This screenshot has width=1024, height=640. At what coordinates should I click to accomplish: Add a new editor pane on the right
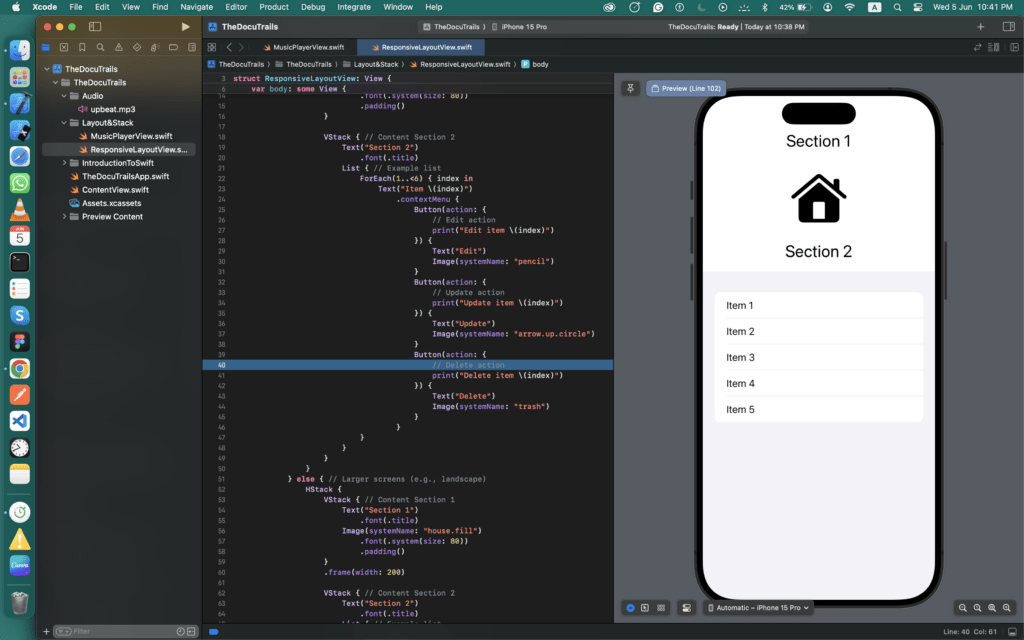pyautogui.click(x=1014, y=47)
